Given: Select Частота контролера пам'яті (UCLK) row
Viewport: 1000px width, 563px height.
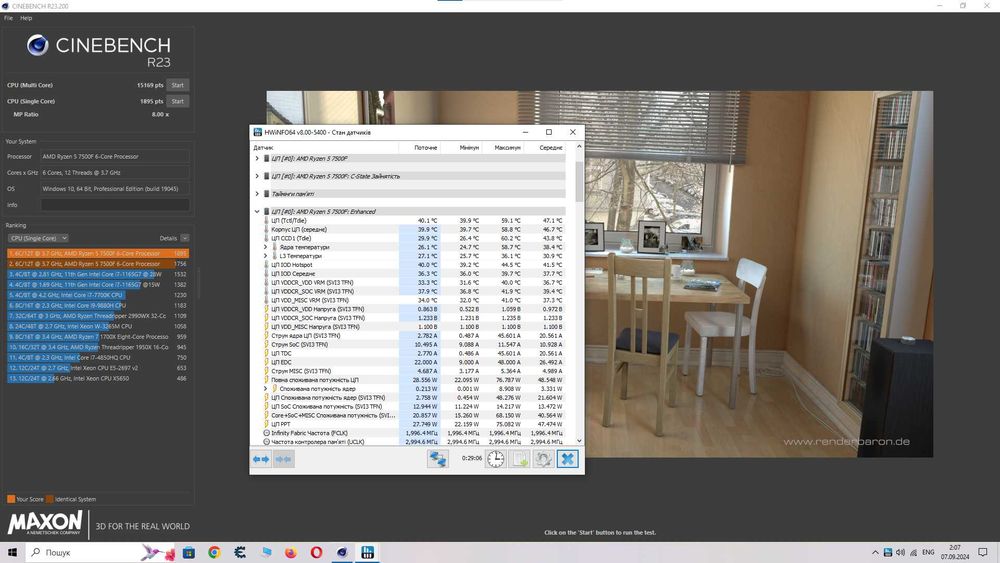Looking at the screenshot, I should [413, 442].
